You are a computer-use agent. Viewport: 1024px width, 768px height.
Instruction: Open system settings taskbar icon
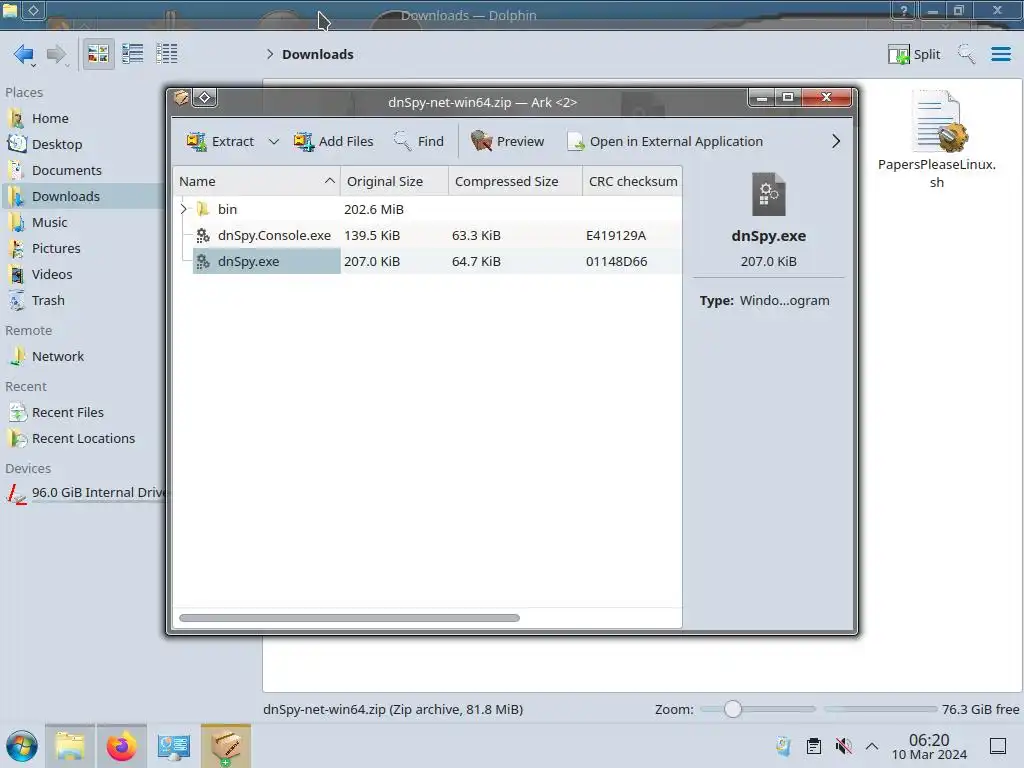(x=174, y=746)
